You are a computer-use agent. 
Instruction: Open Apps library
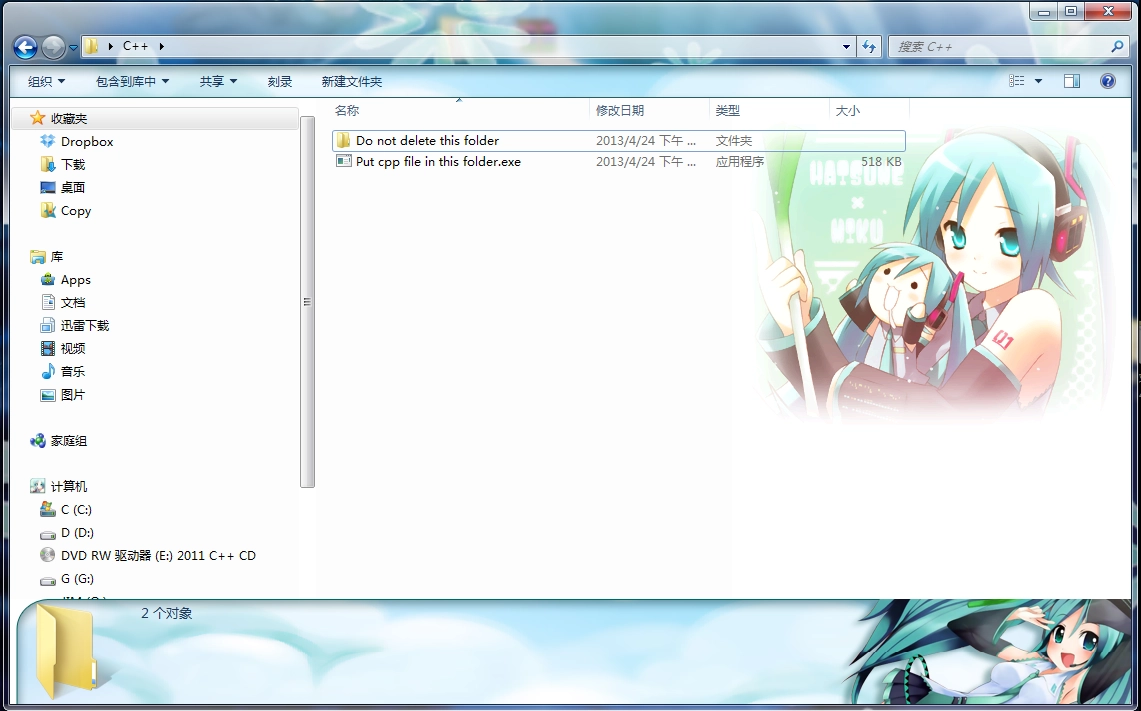click(x=76, y=279)
